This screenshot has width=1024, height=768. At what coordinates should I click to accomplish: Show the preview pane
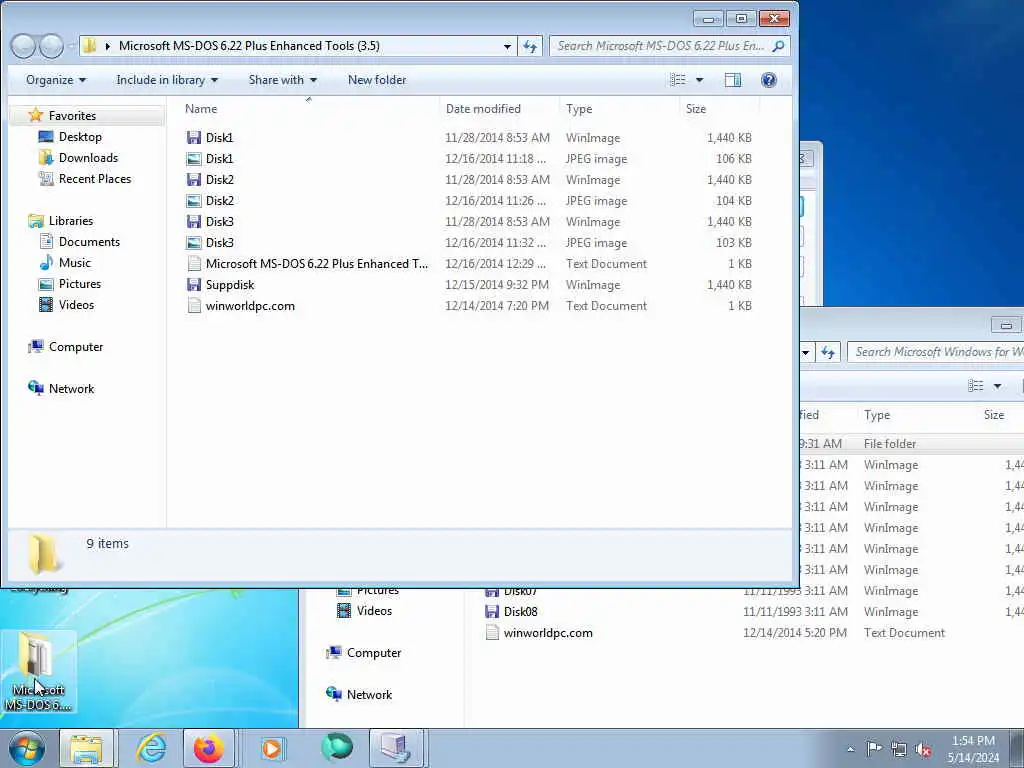(733, 80)
